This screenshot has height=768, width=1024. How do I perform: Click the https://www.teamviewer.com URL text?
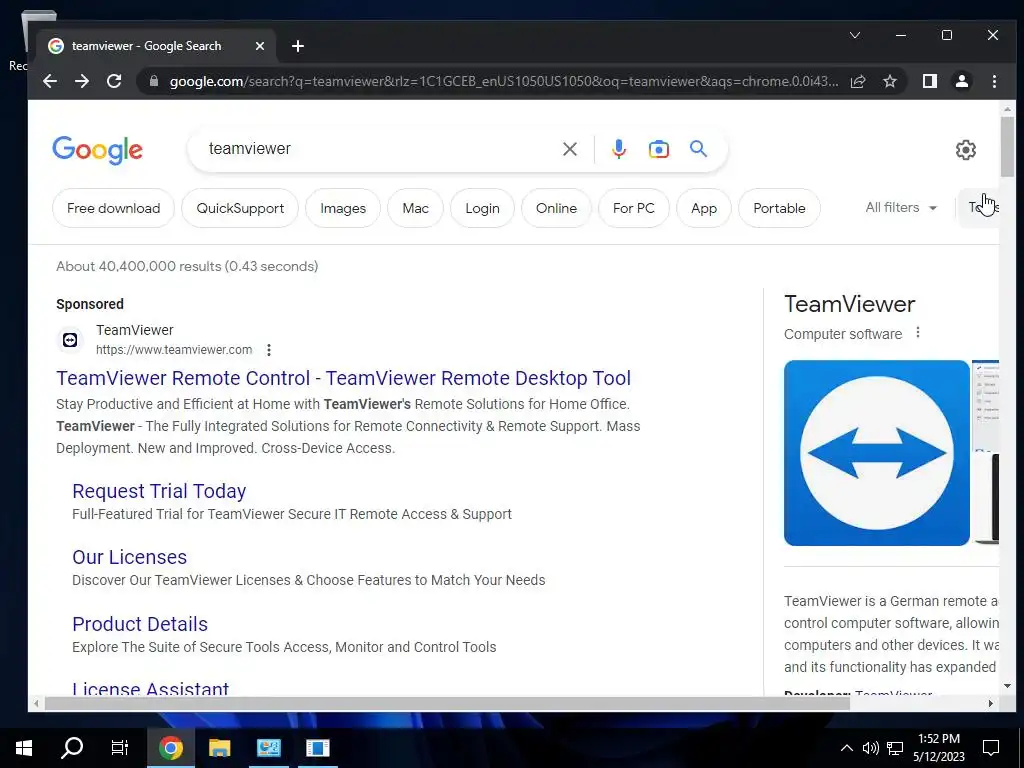(174, 350)
